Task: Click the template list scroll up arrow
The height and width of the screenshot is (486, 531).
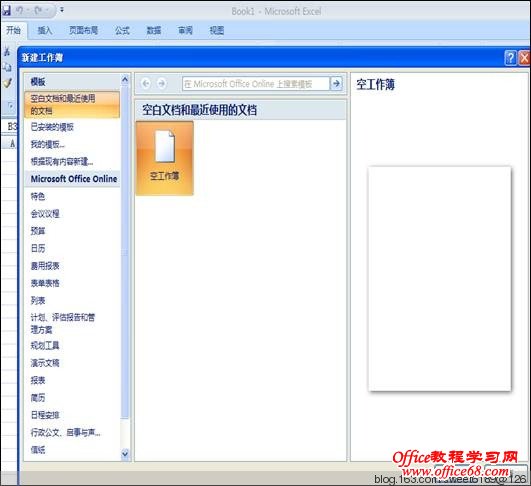Action: tap(125, 80)
